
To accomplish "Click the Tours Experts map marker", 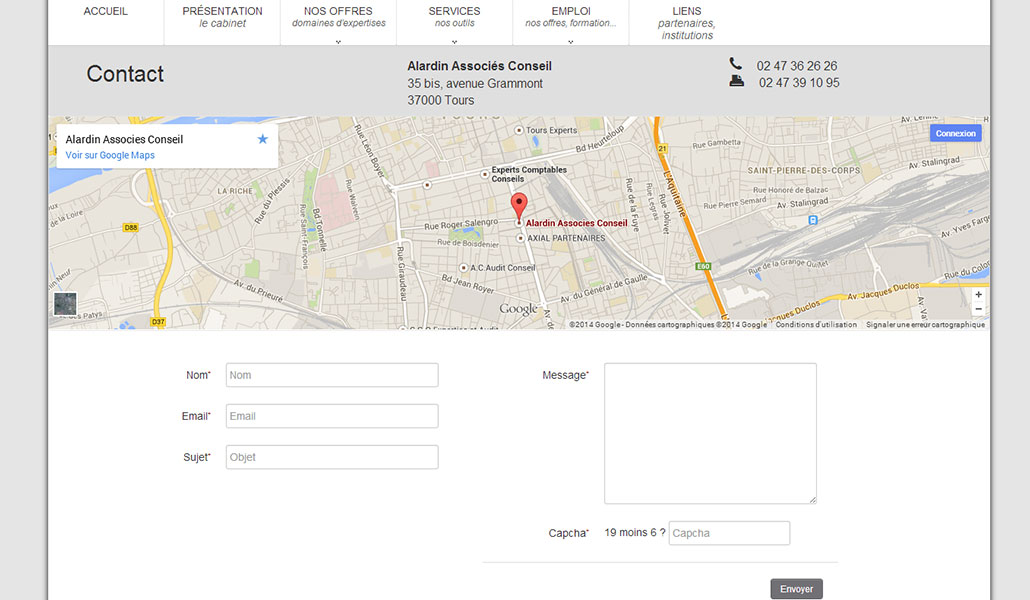I will point(518,131).
